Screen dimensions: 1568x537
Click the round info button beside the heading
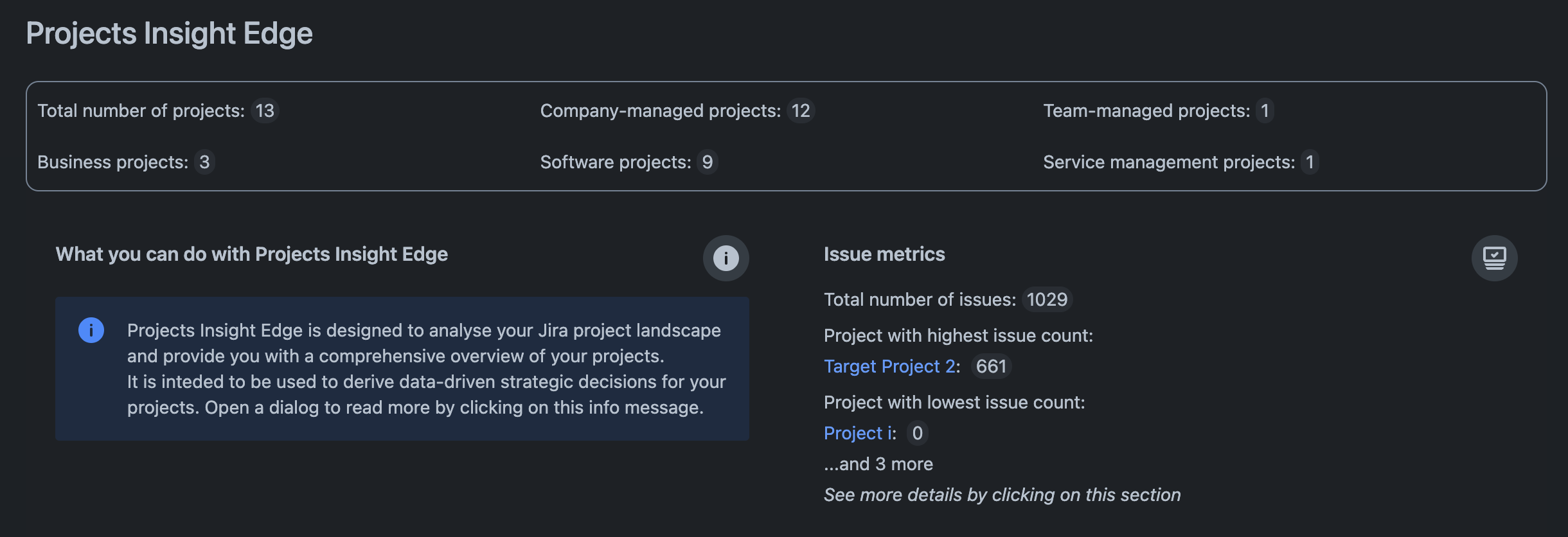click(x=726, y=258)
